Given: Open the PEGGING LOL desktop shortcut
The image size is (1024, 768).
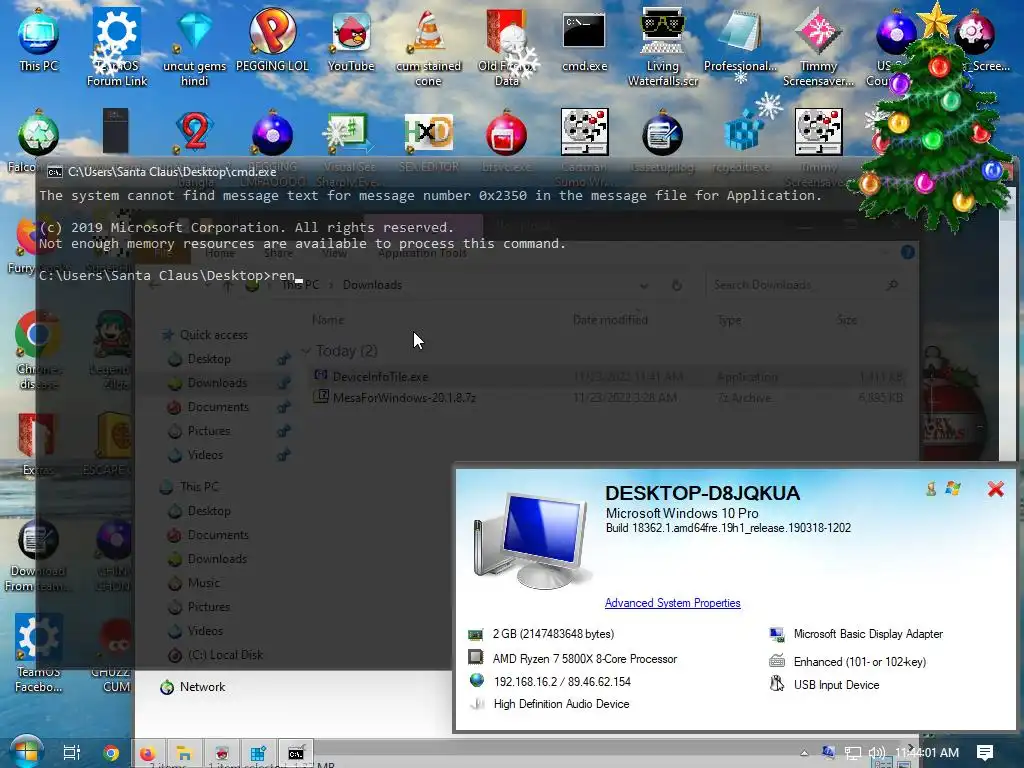Looking at the screenshot, I should 272,40.
